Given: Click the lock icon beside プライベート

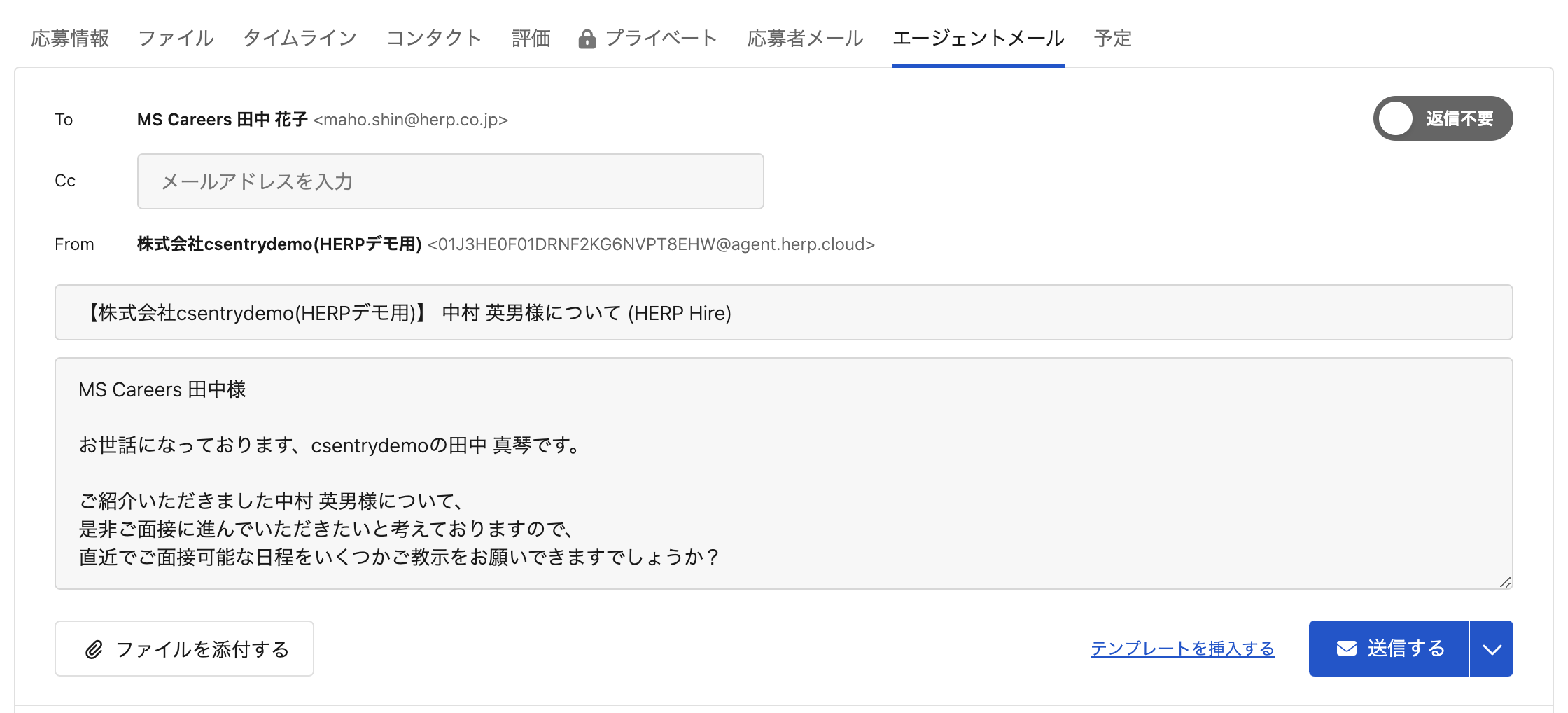Looking at the screenshot, I should tap(587, 39).
